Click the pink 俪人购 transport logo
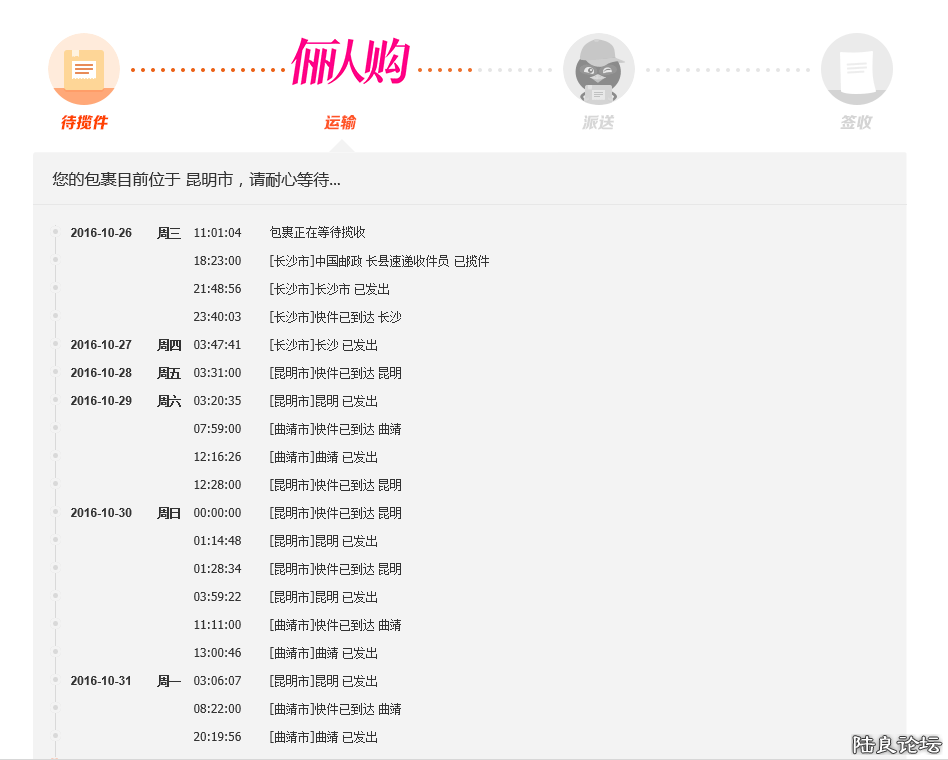This screenshot has width=948, height=760. pos(350,64)
